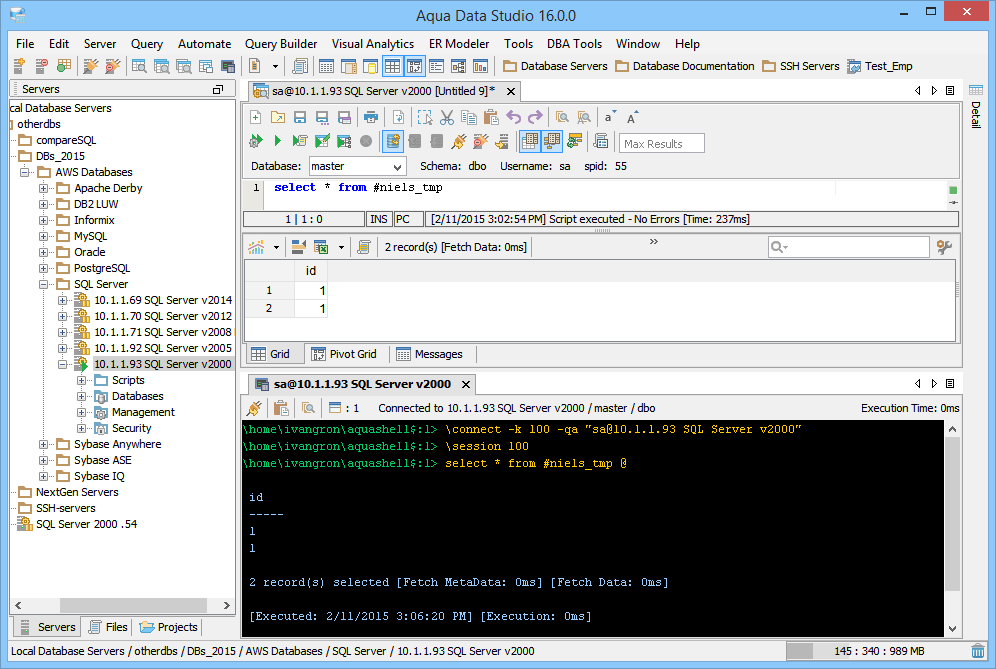This screenshot has height=669, width=996.
Task: Open the Database Documentation bookmark
Action: coord(684,66)
